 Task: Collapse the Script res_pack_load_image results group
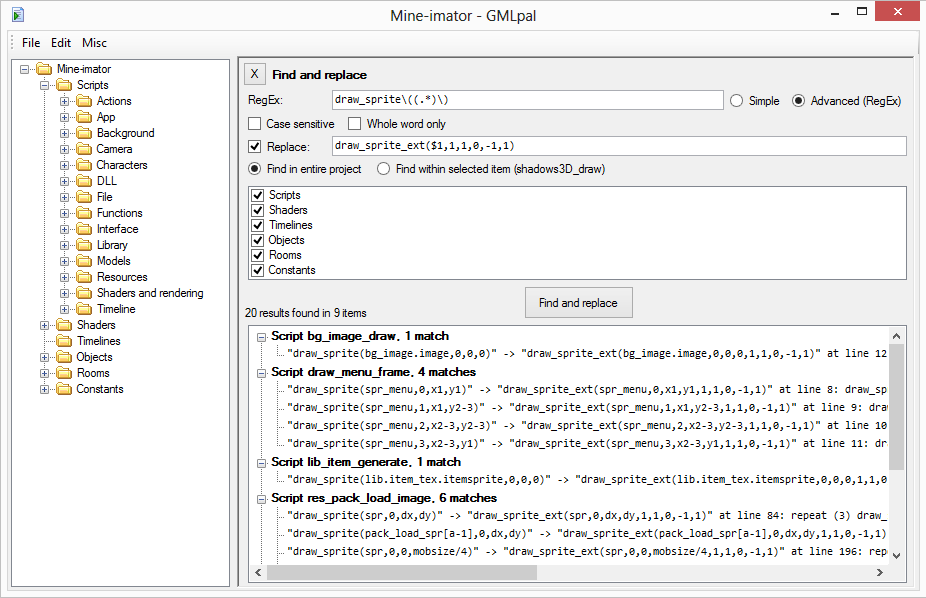click(x=261, y=499)
